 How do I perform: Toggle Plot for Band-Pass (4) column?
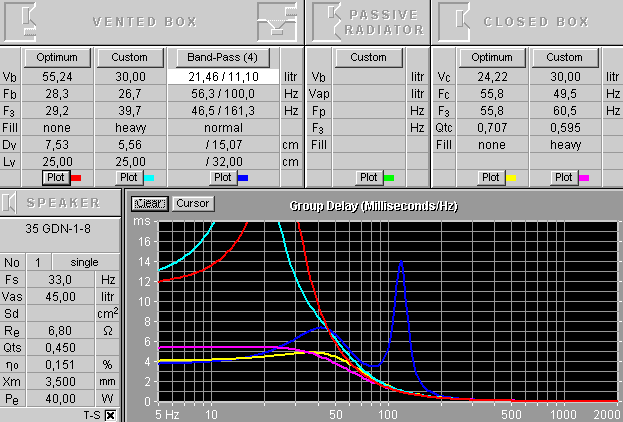pos(223,177)
